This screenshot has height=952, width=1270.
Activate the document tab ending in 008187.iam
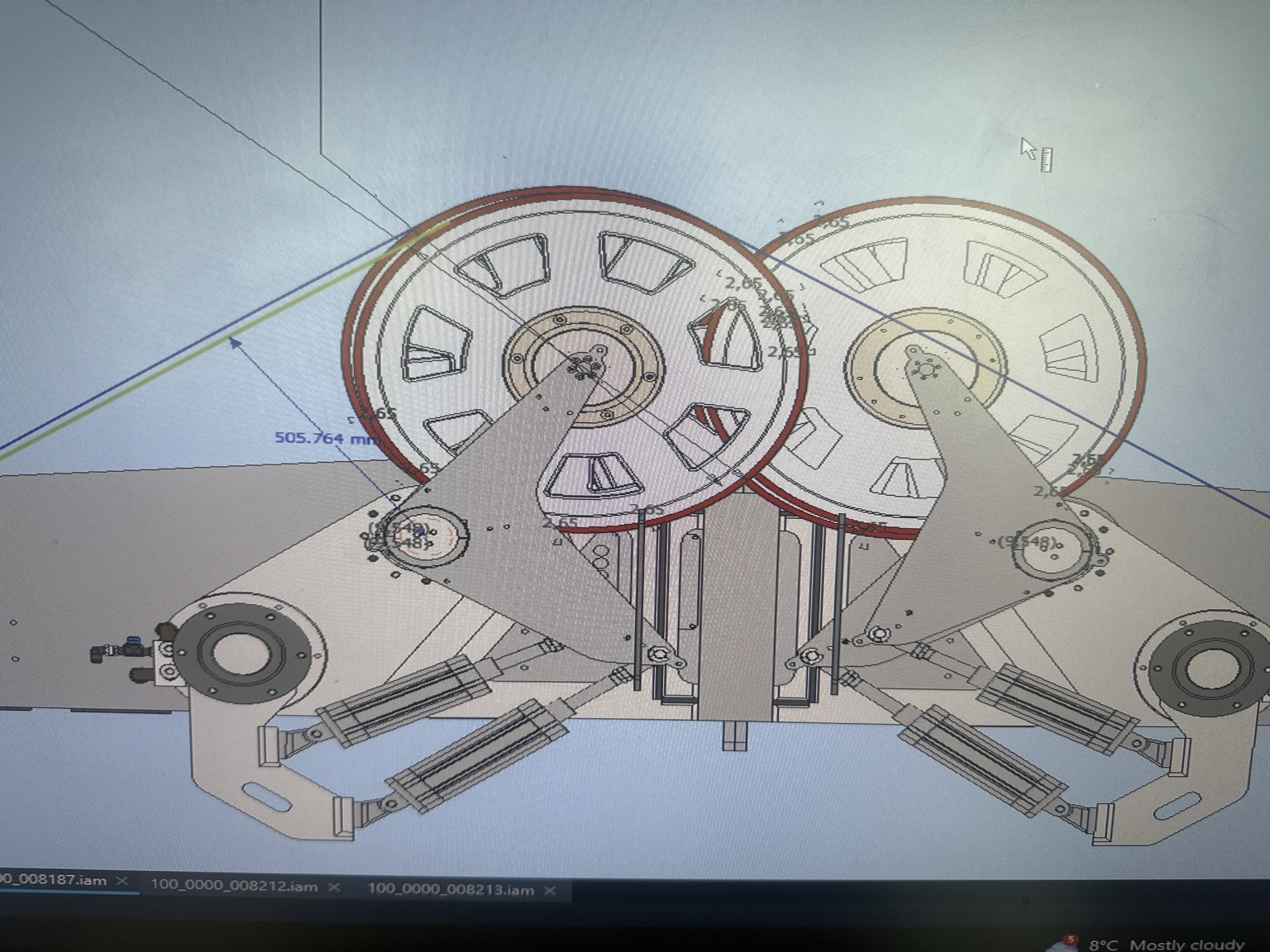tap(53, 880)
